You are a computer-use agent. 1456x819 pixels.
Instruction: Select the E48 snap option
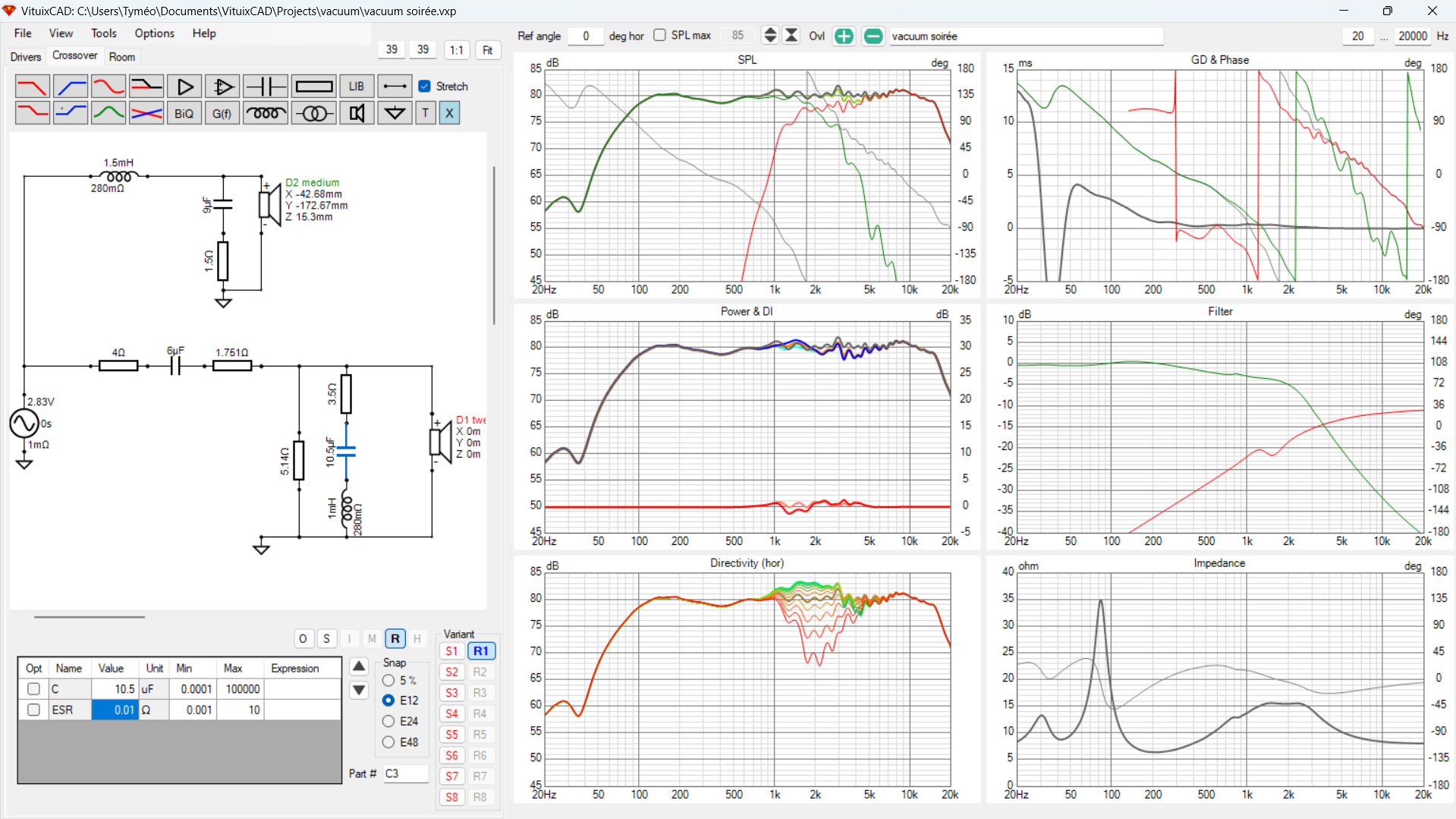point(388,742)
